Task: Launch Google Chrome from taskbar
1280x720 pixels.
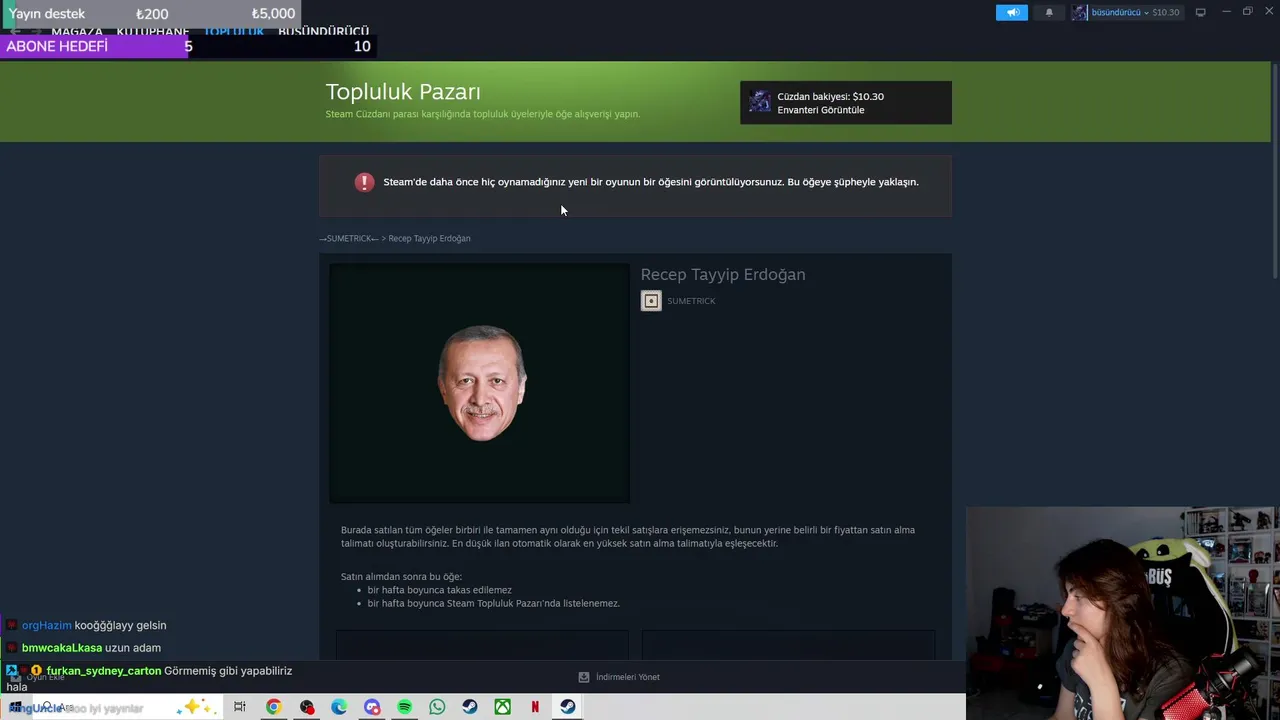Action: (x=273, y=707)
